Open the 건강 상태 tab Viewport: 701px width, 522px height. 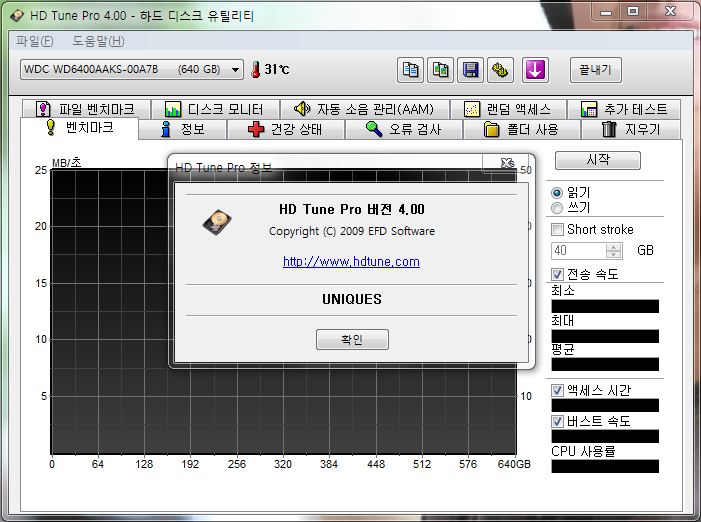pos(285,130)
